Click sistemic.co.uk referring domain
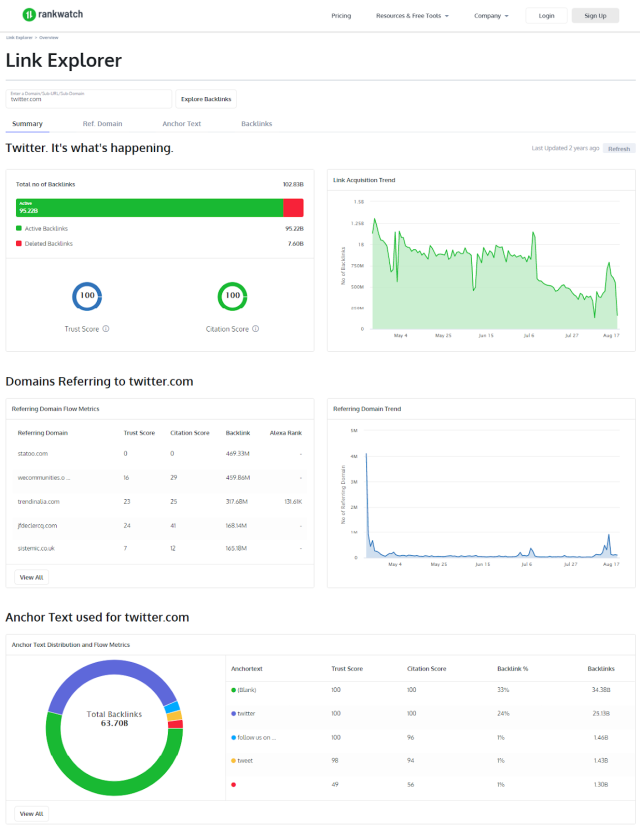 click(36, 548)
